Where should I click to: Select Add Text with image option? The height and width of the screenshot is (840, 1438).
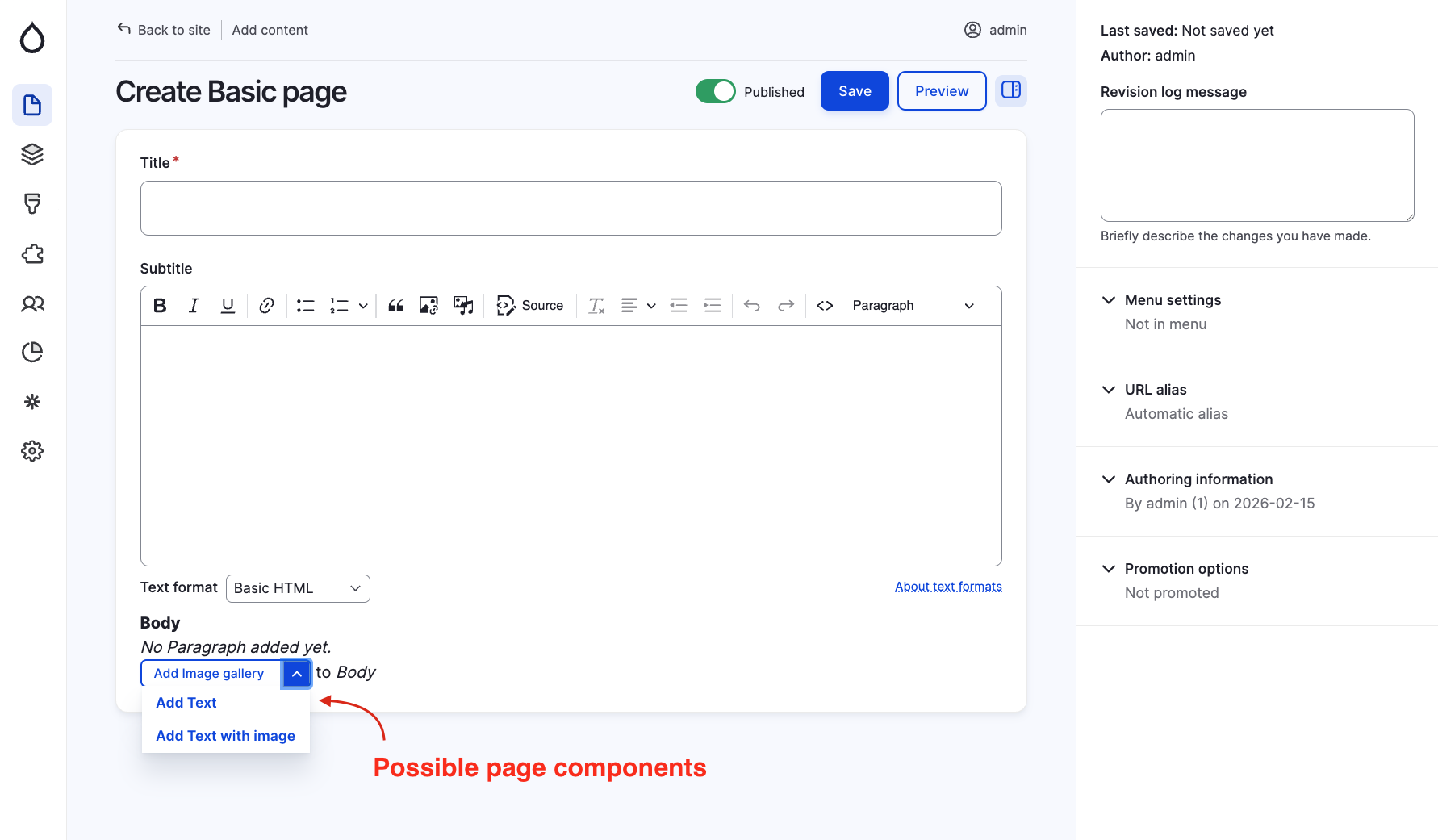click(x=225, y=736)
